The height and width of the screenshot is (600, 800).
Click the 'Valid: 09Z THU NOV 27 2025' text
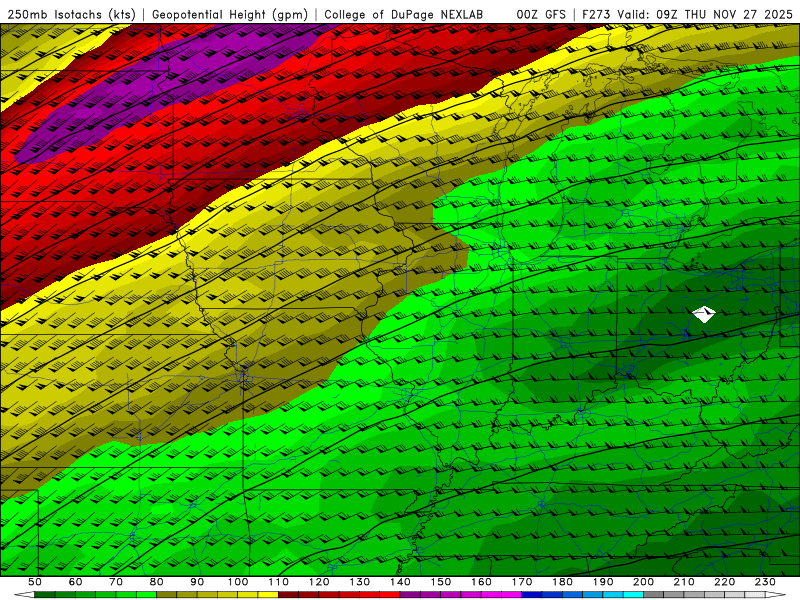(705, 14)
